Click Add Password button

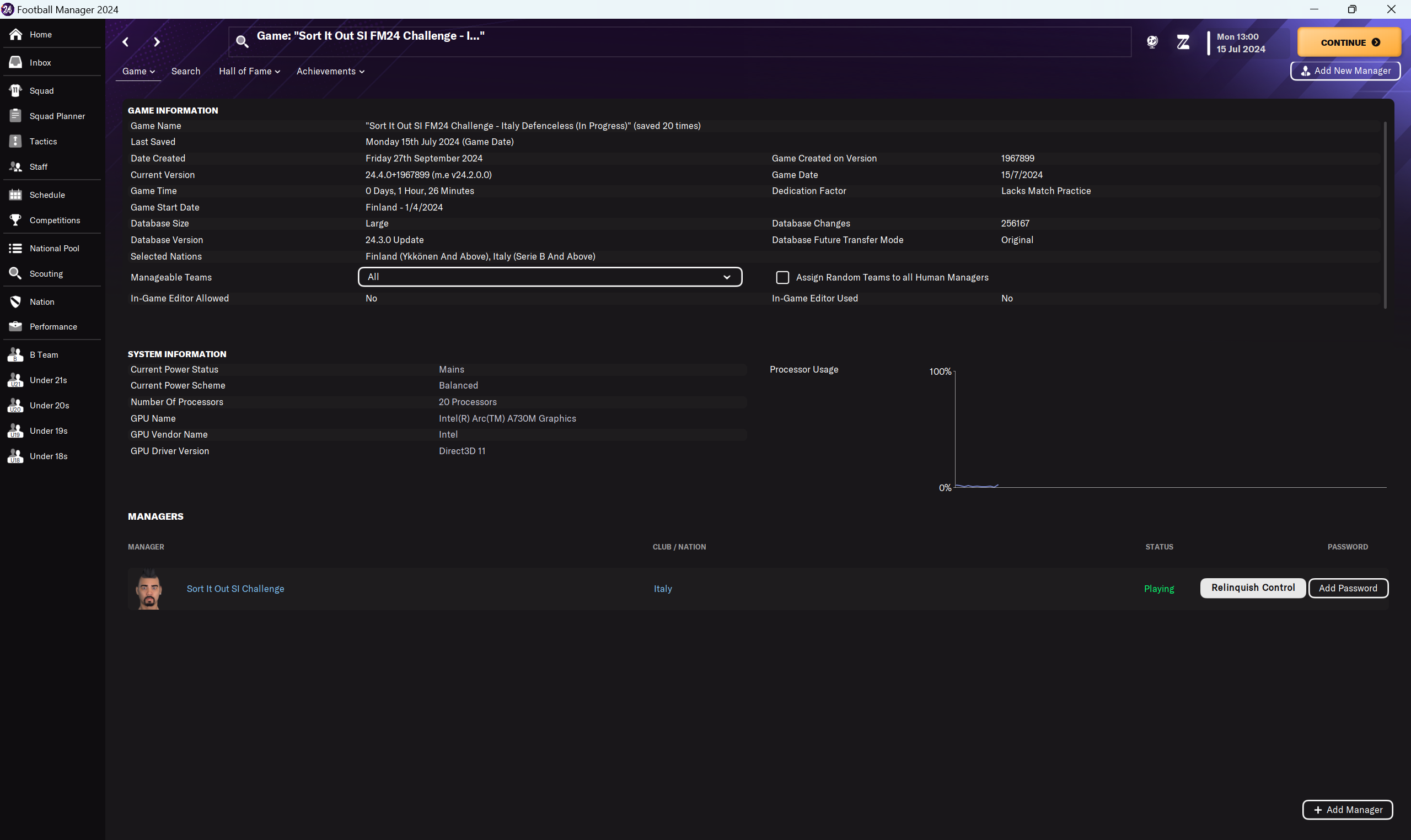click(x=1348, y=588)
